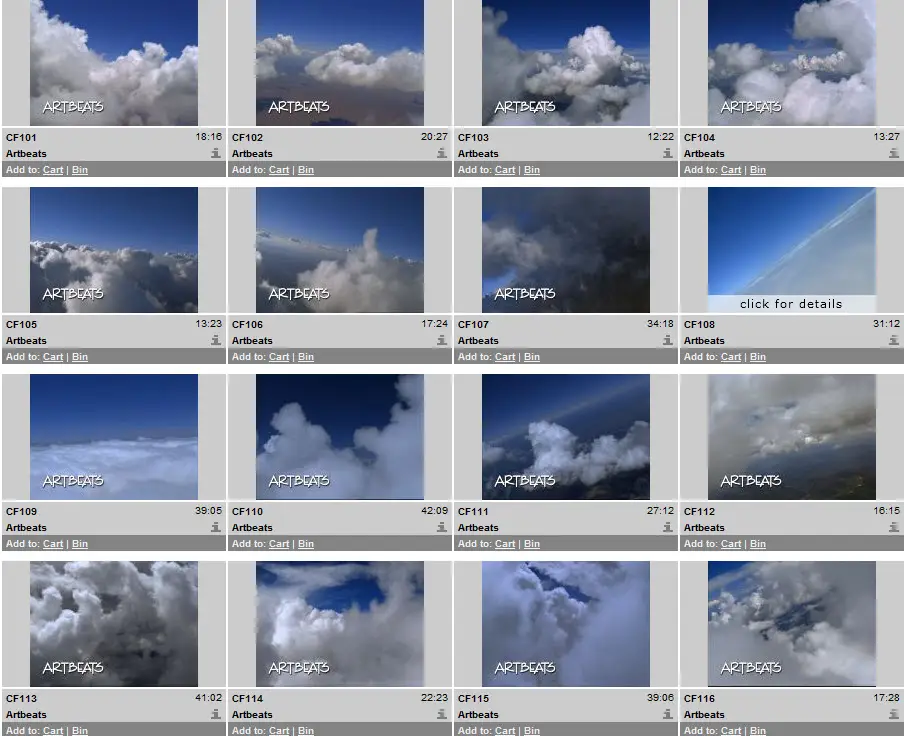Click the Artbeats label under CF109
This screenshot has height=736, width=904.
(26, 527)
